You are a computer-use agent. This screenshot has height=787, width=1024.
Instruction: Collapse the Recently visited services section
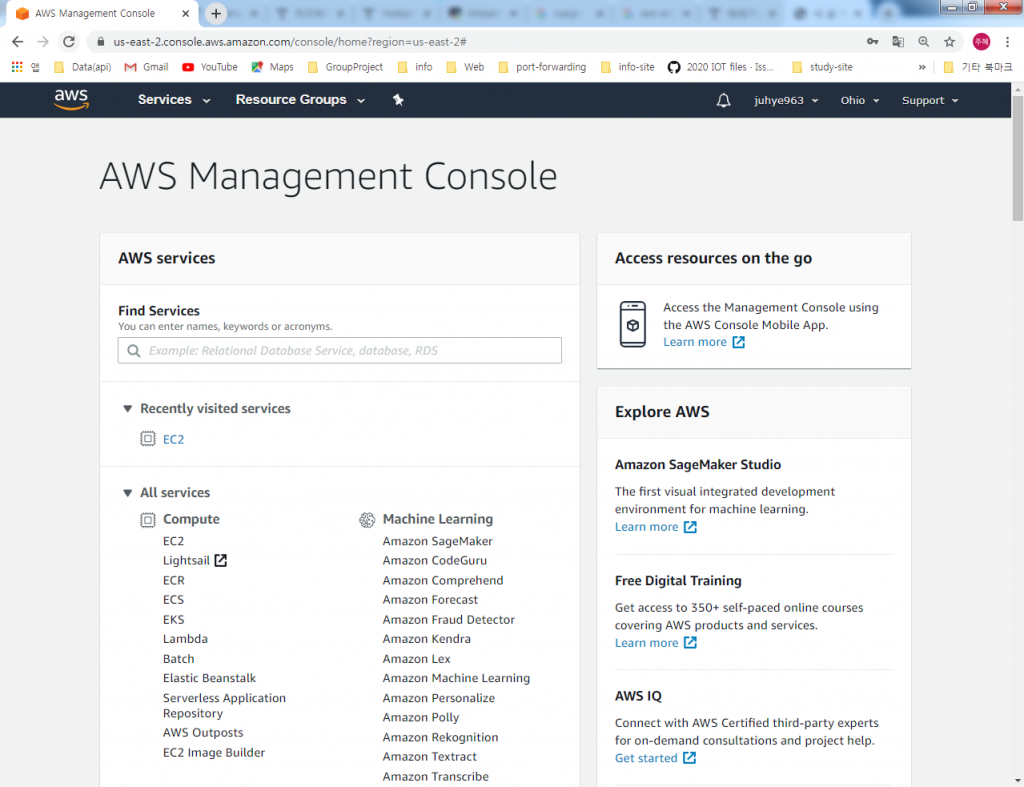tap(127, 409)
